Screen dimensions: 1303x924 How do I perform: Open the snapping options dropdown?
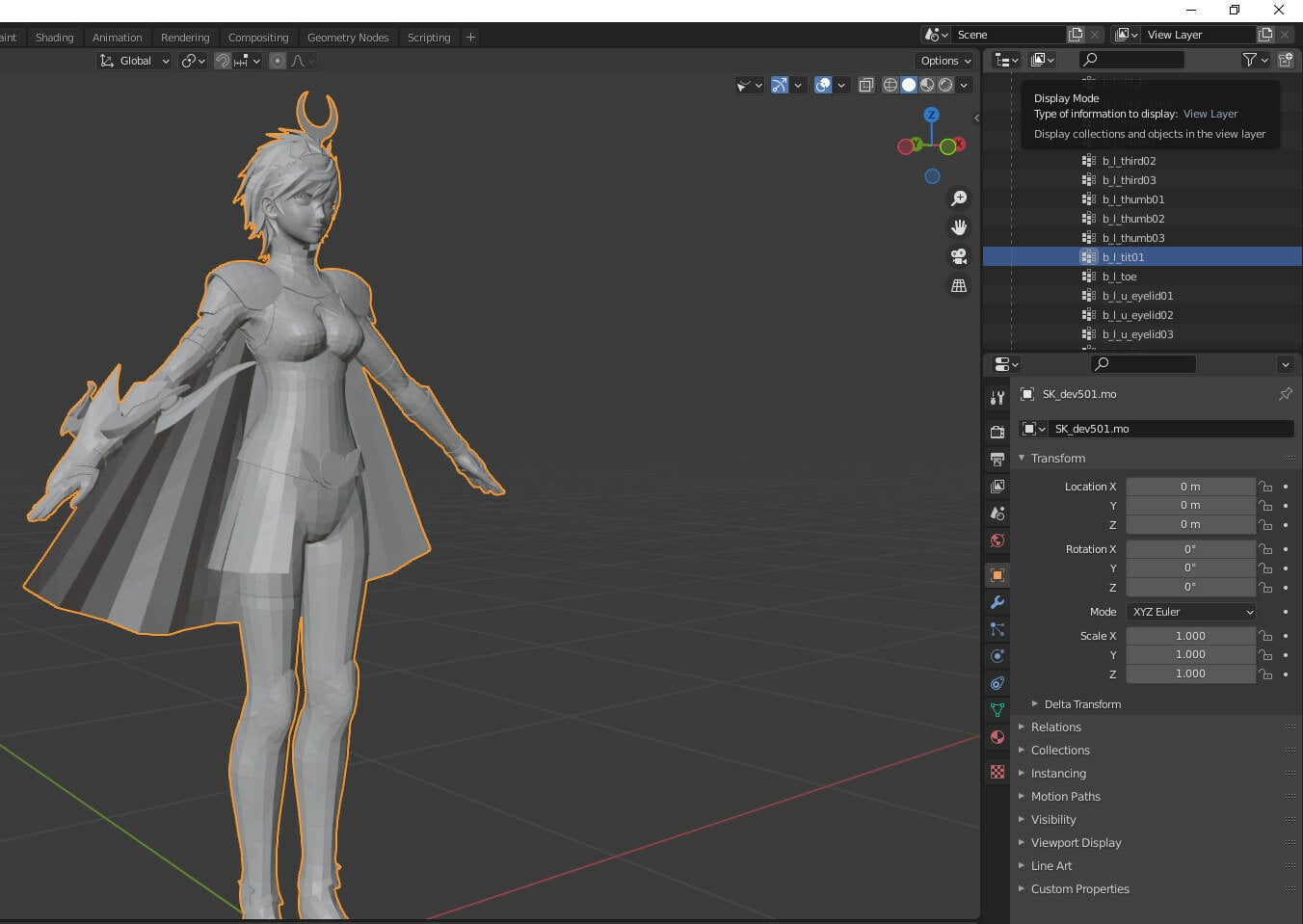click(248, 61)
